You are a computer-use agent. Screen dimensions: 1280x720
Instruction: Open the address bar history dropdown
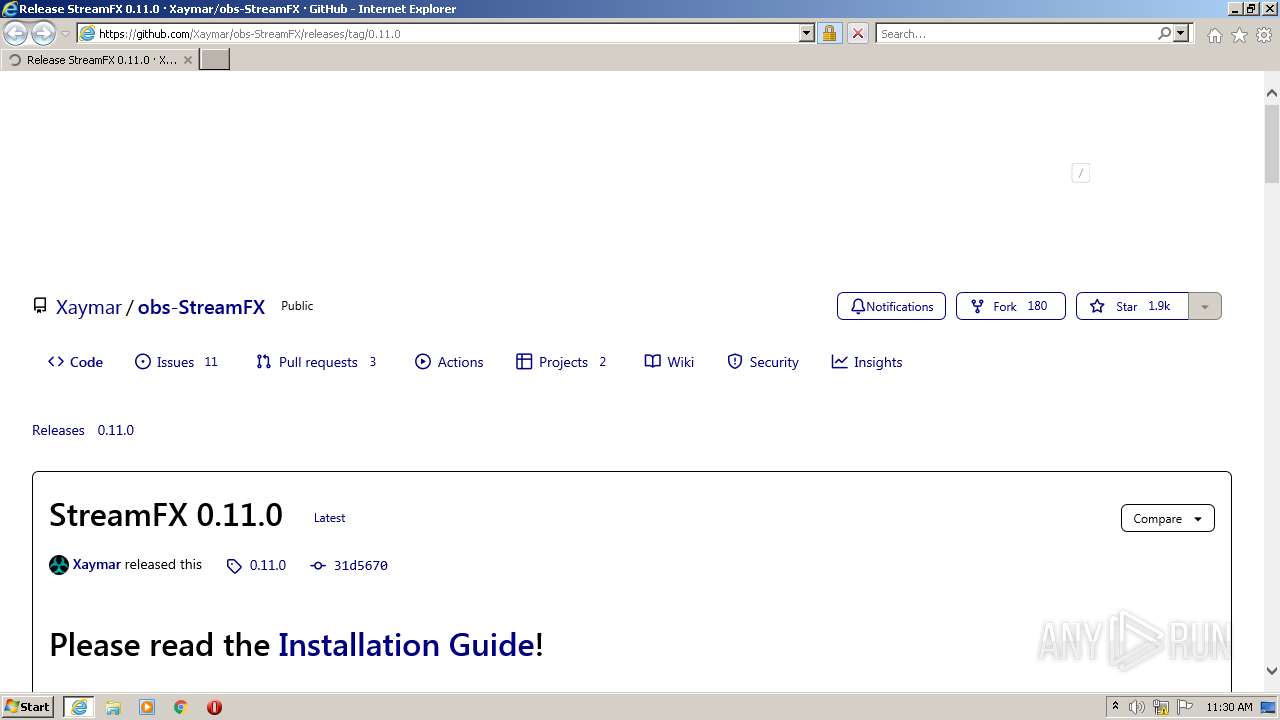[807, 33]
